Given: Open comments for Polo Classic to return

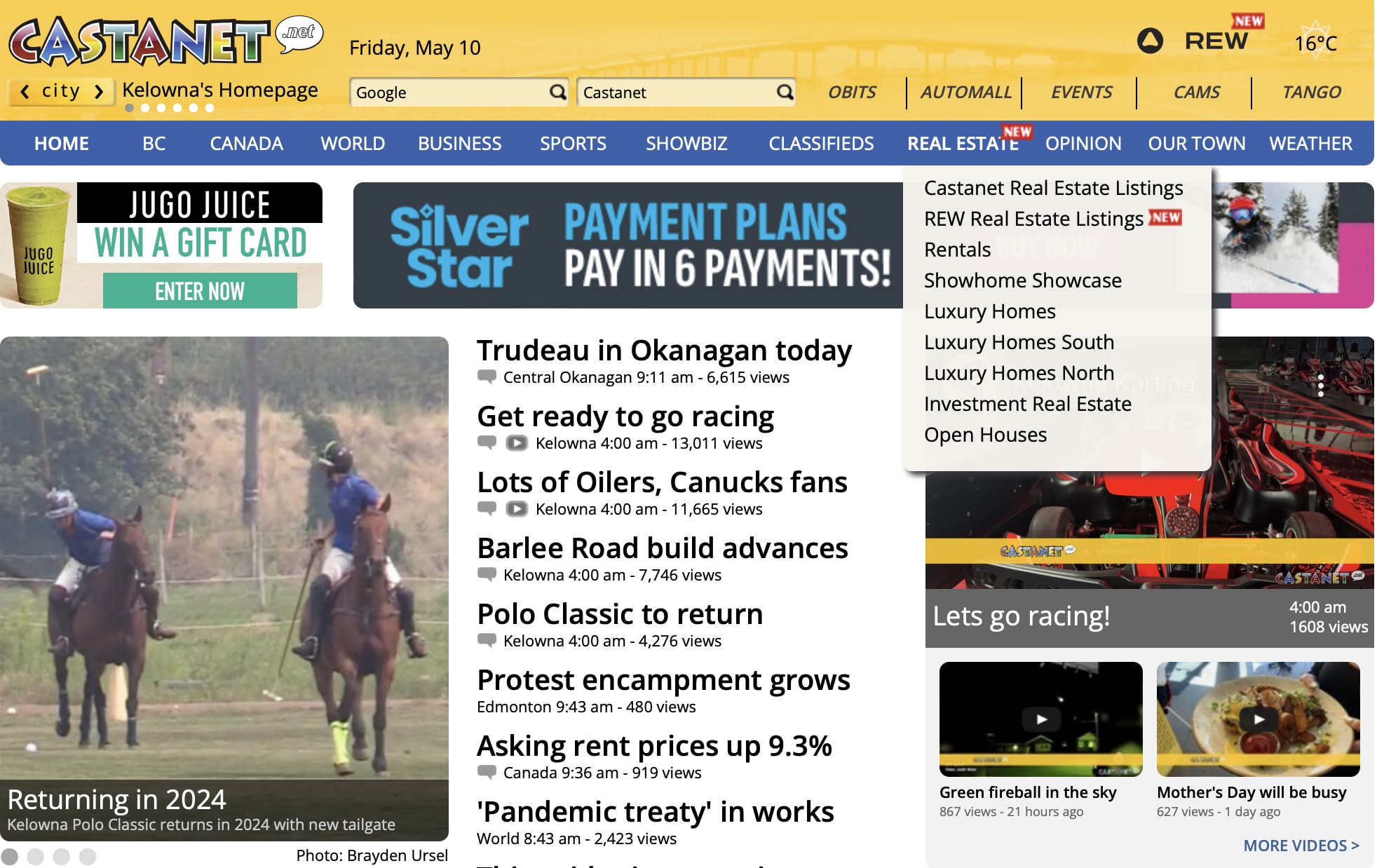Looking at the screenshot, I should (487, 640).
